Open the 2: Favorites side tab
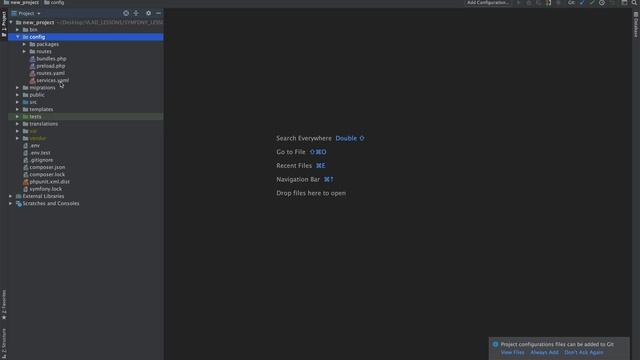 (x=4, y=304)
